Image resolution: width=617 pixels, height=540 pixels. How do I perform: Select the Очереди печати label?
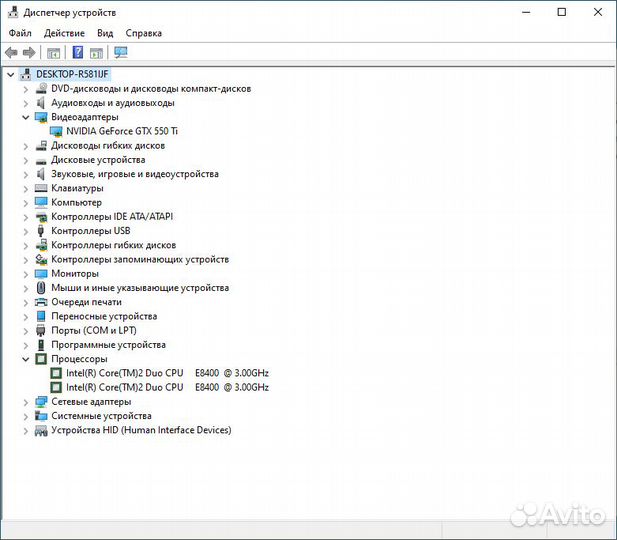(x=87, y=302)
